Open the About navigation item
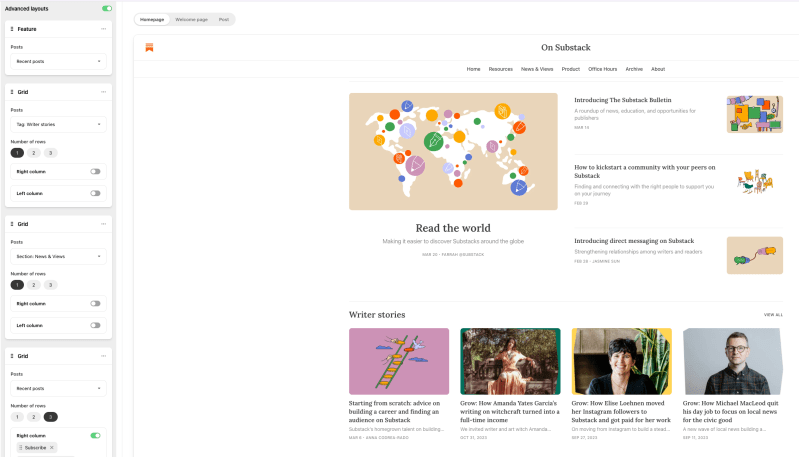Viewport: 799px width, 457px height. coord(658,69)
